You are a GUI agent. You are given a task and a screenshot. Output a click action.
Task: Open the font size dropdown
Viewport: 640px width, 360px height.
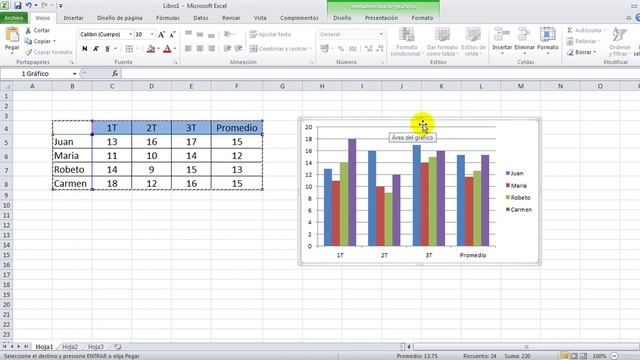152,34
